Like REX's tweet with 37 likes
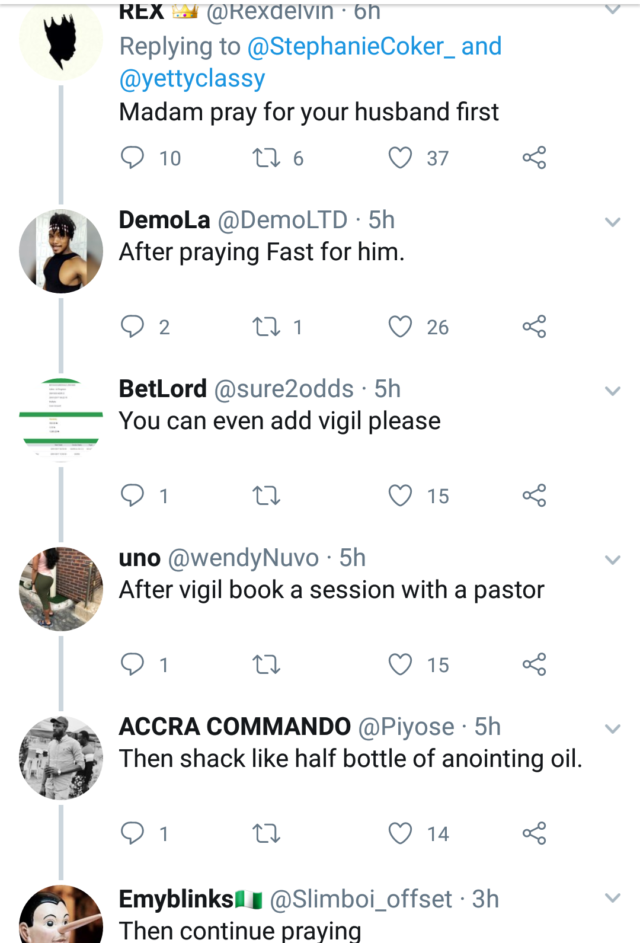 401,158
